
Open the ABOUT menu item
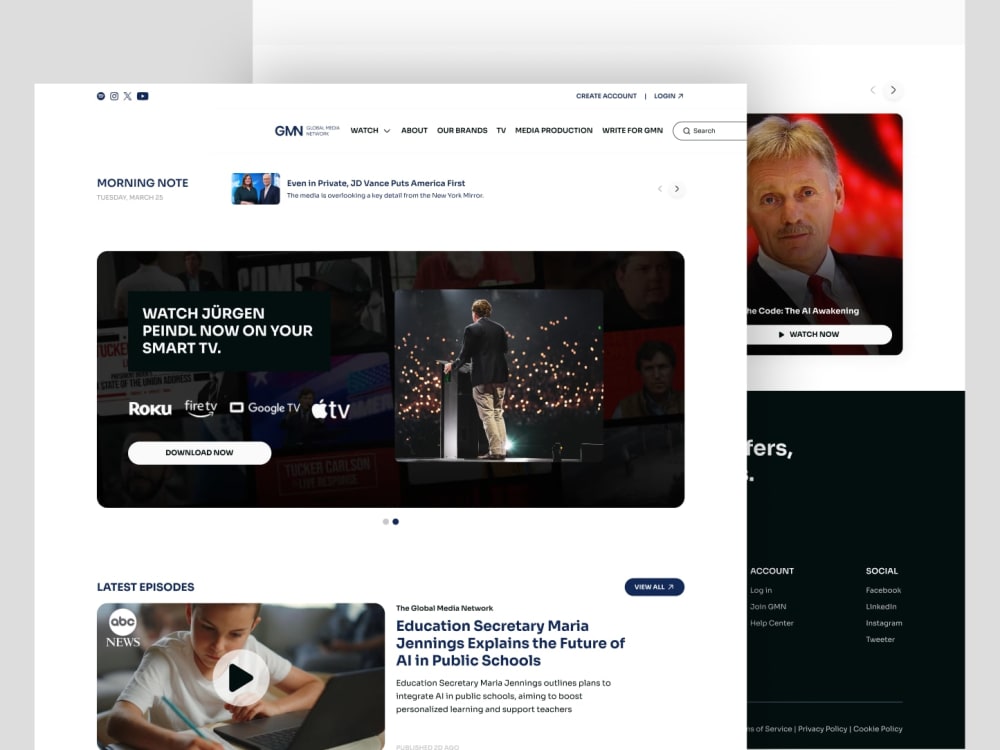point(414,131)
